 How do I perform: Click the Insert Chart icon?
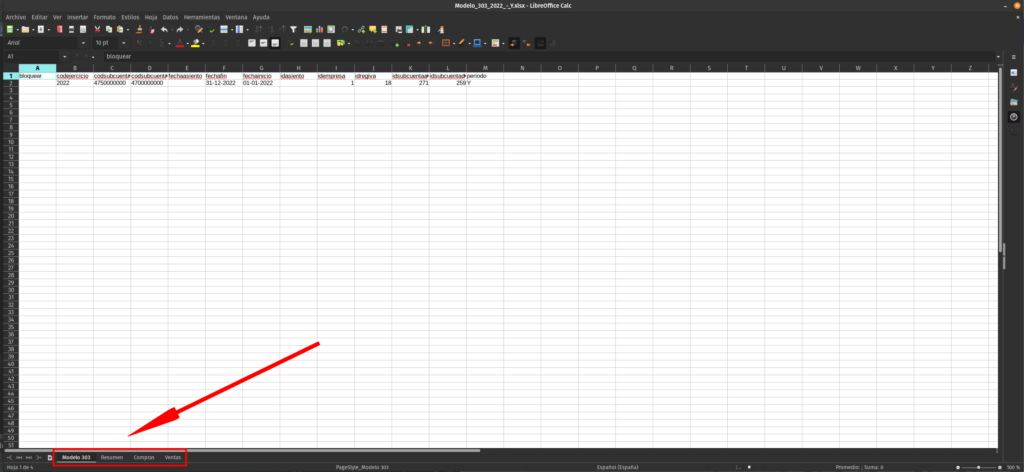320,30
